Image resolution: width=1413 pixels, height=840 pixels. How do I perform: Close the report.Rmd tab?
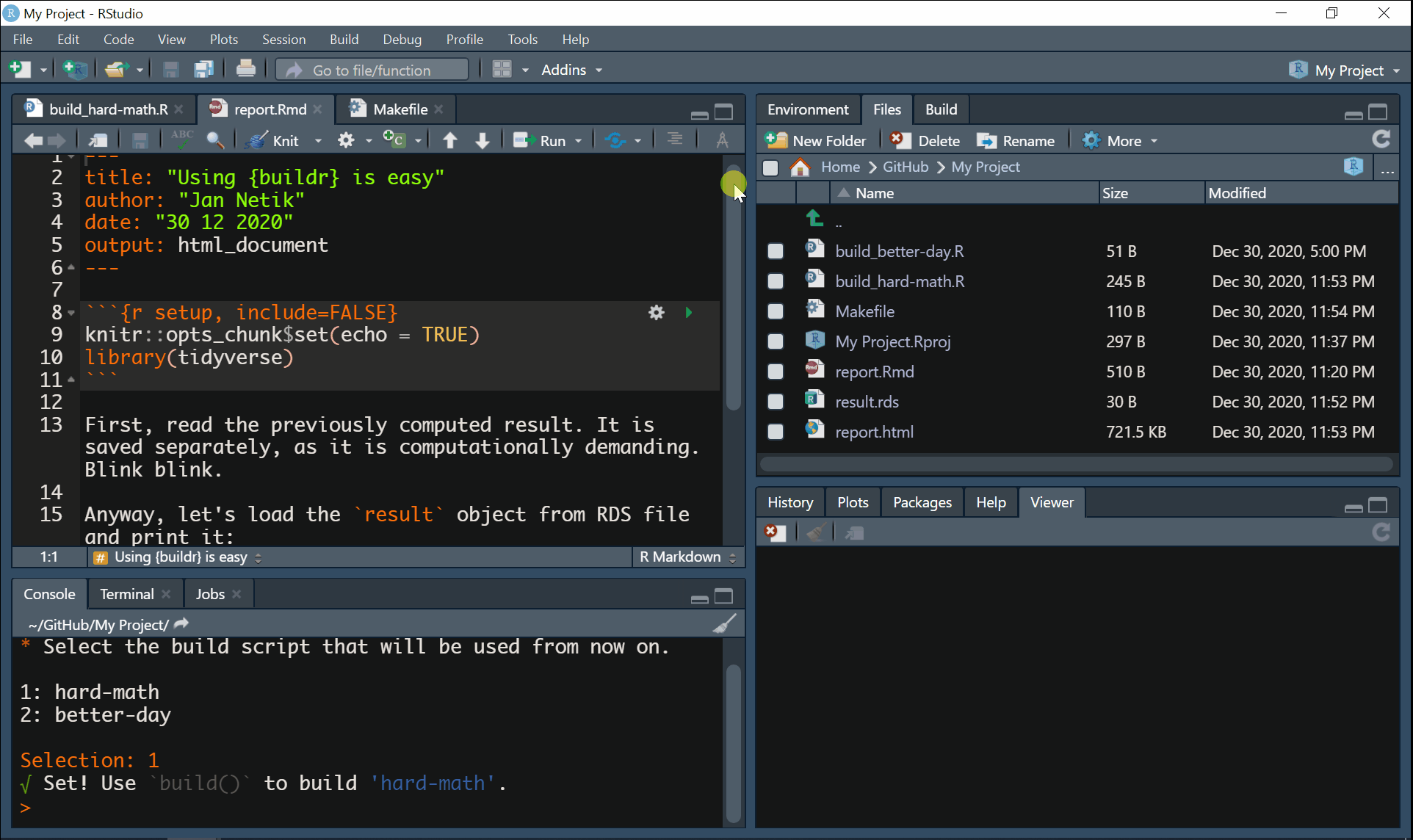[317, 109]
